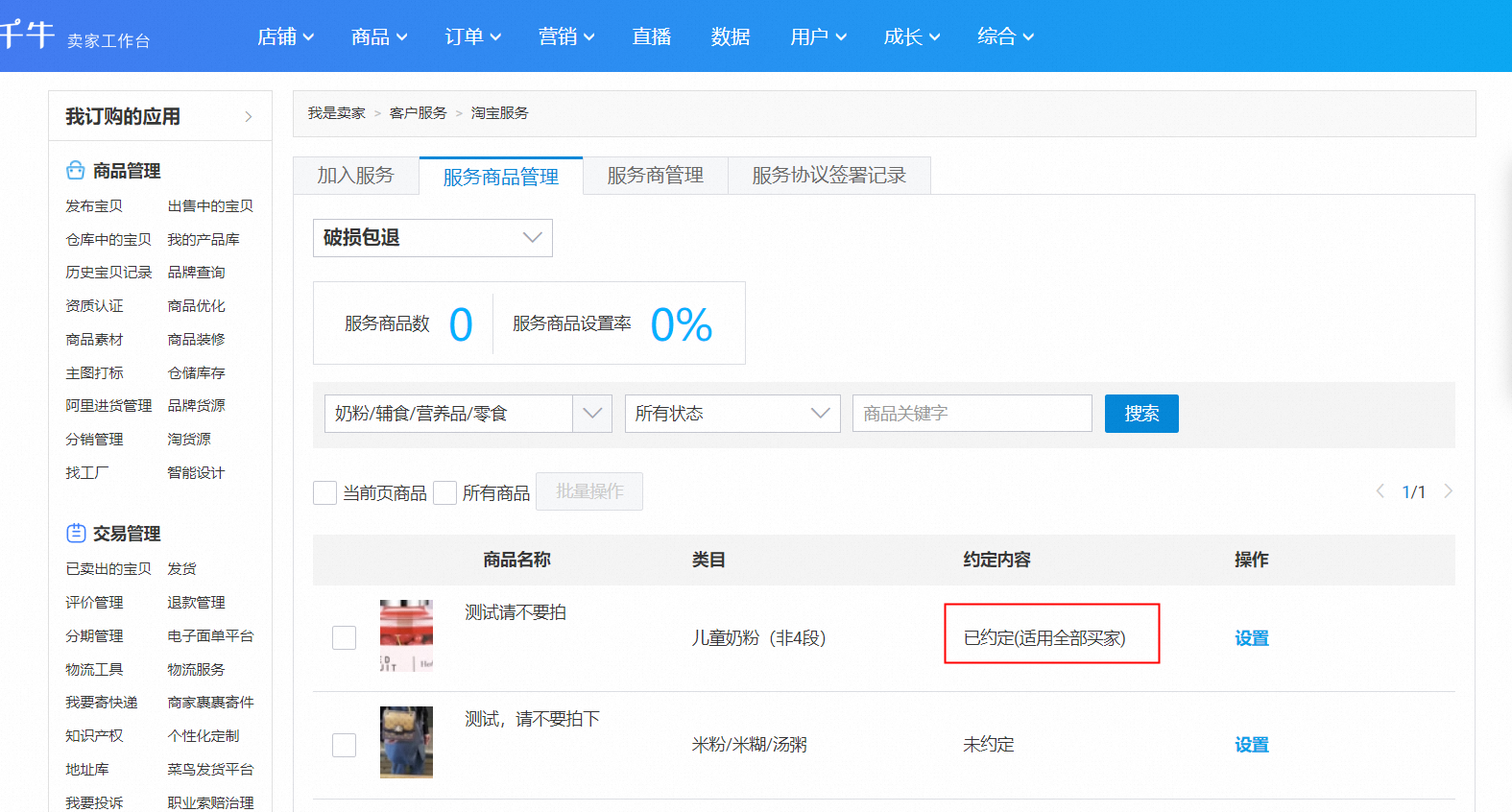Screen dimensions: 1512x812
Task: Click the 千牛 logo icon
Action: [27, 35]
